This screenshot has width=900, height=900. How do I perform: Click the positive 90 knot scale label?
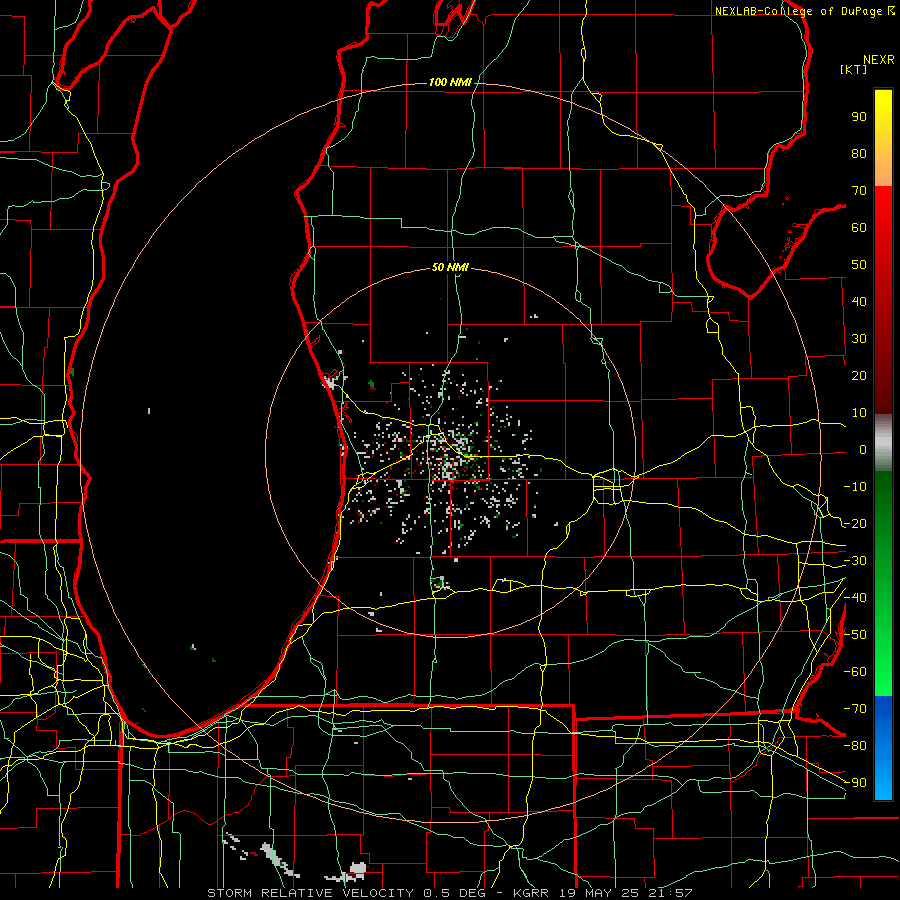coord(859,117)
